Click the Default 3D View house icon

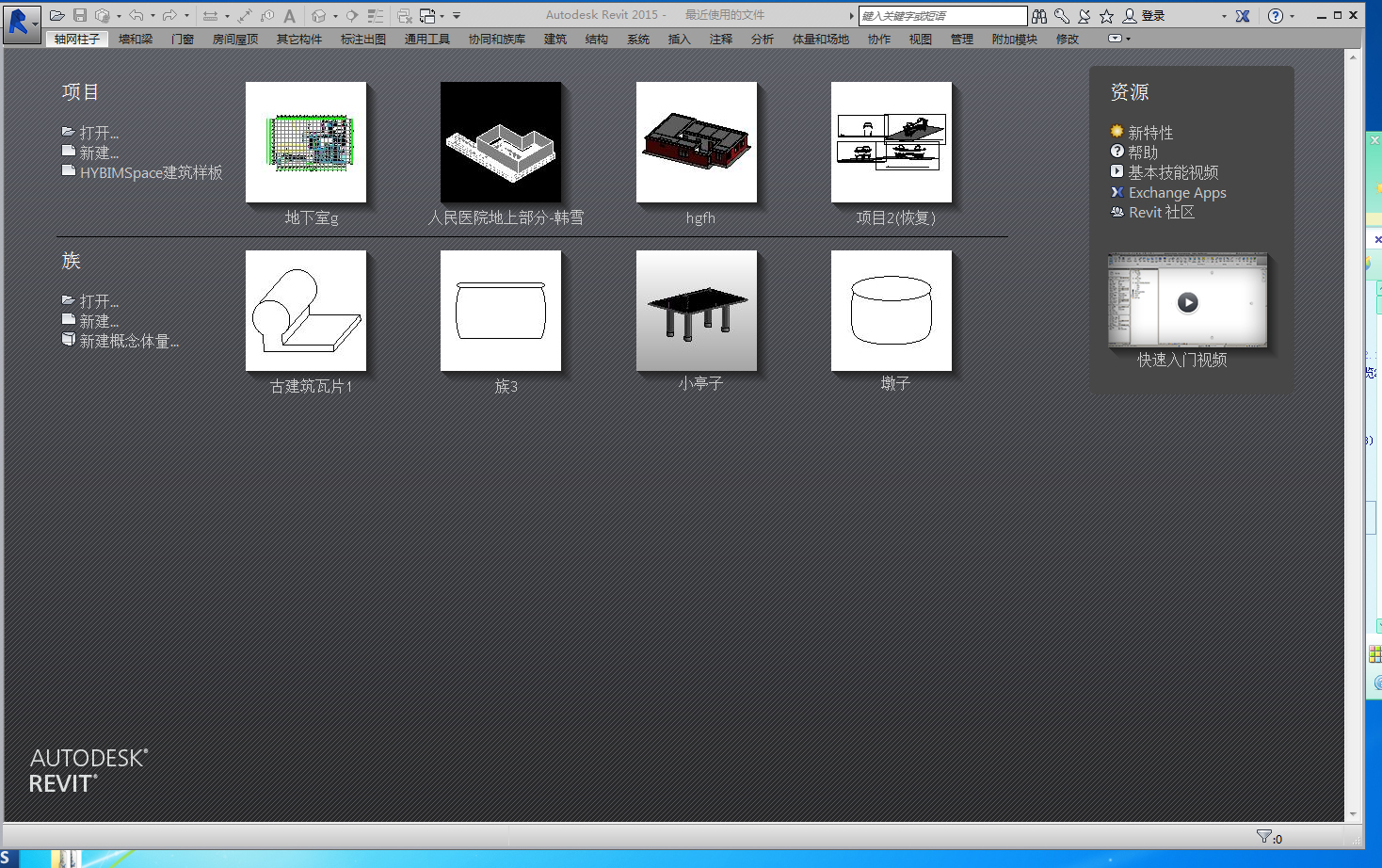(319, 16)
